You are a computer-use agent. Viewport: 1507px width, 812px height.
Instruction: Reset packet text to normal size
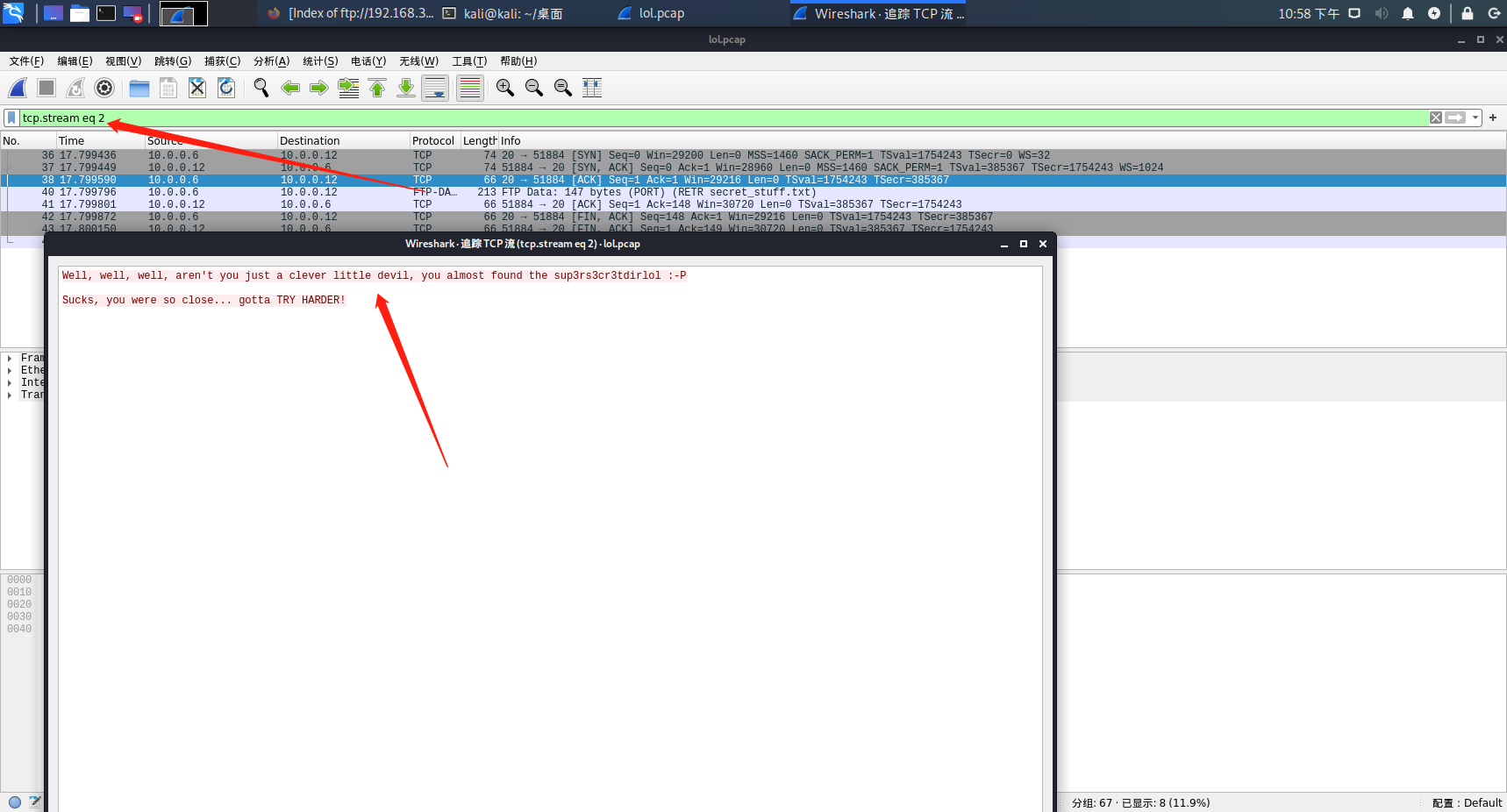(x=563, y=88)
